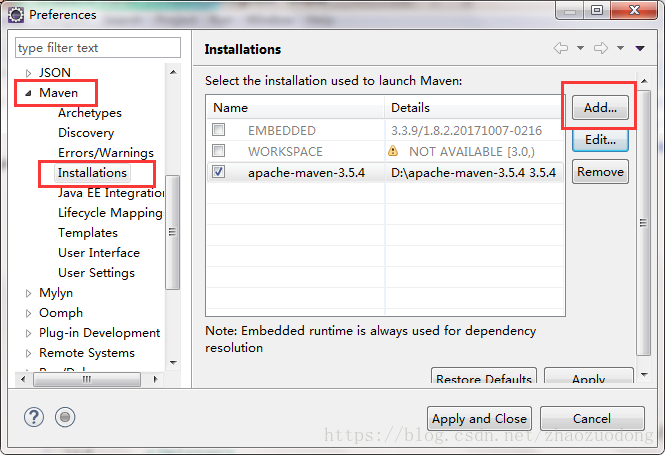Select Discovery under Maven

[86, 133]
